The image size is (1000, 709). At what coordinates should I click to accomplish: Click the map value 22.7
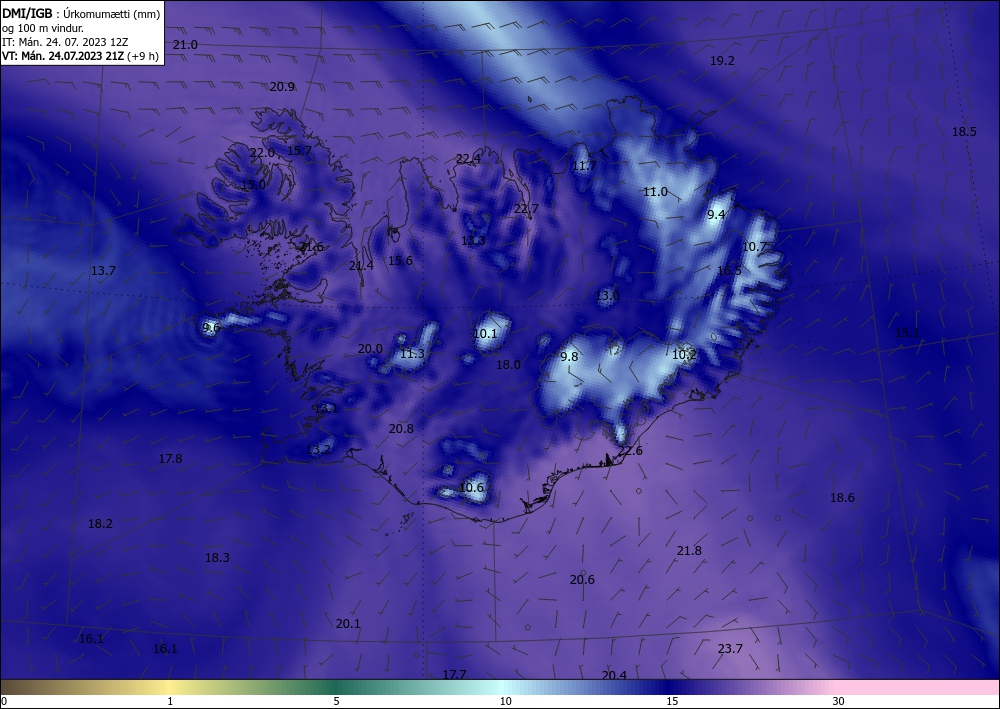(526, 209)
